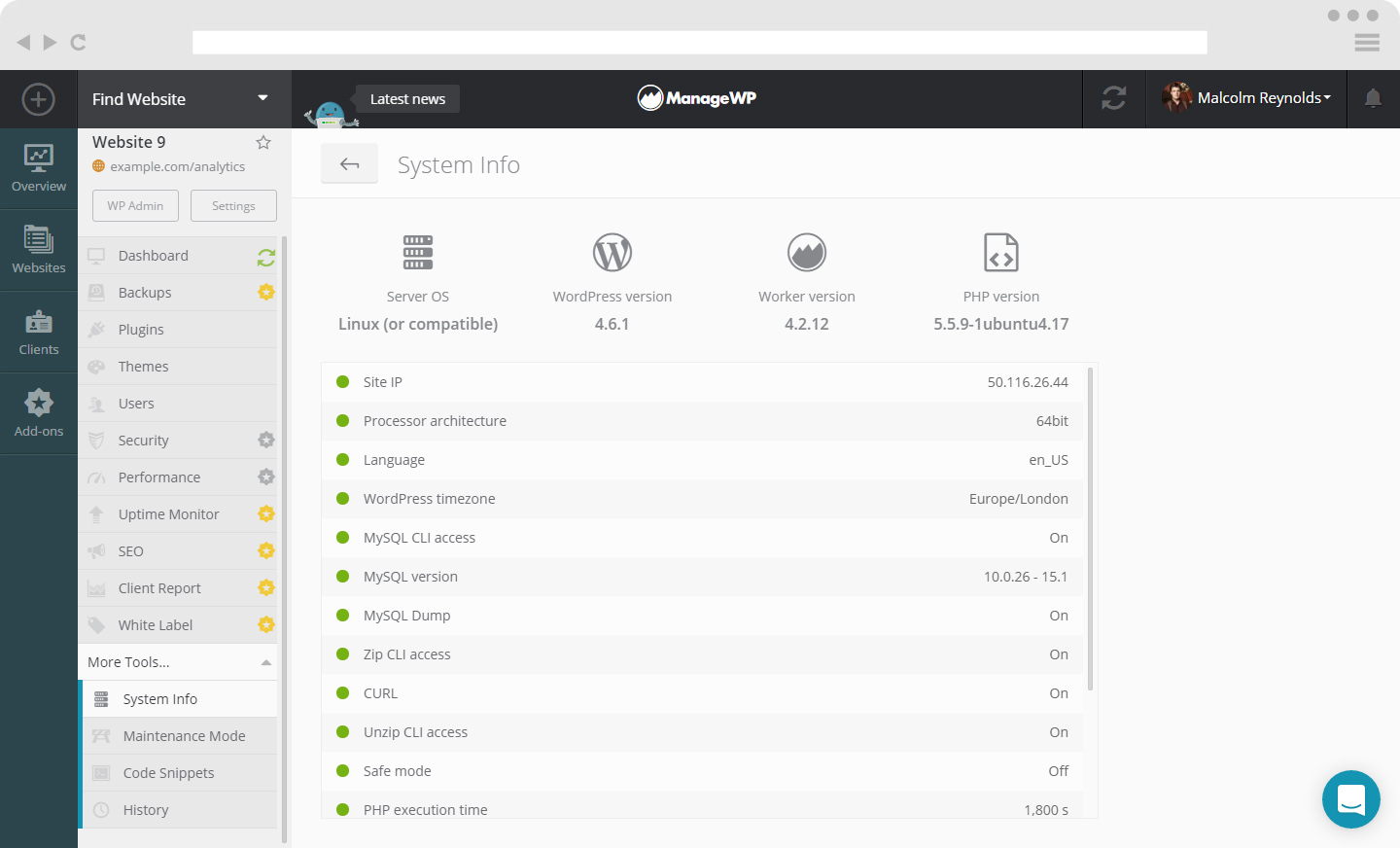Click the add website plus icon
This screenshot has height=848, width=1400.
tap(38, 99)
